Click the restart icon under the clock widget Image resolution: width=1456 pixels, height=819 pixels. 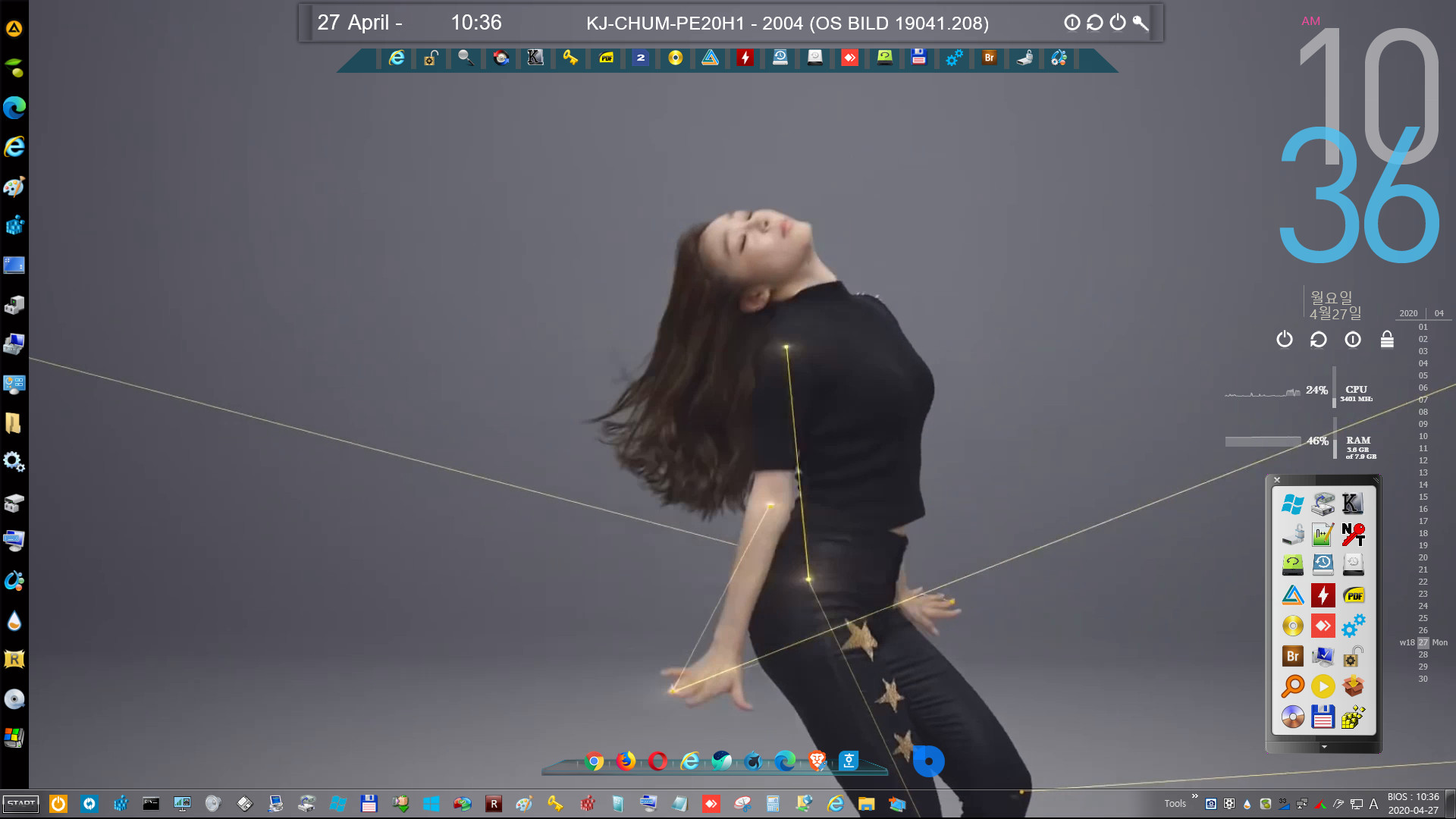(x=1318, y=339)
